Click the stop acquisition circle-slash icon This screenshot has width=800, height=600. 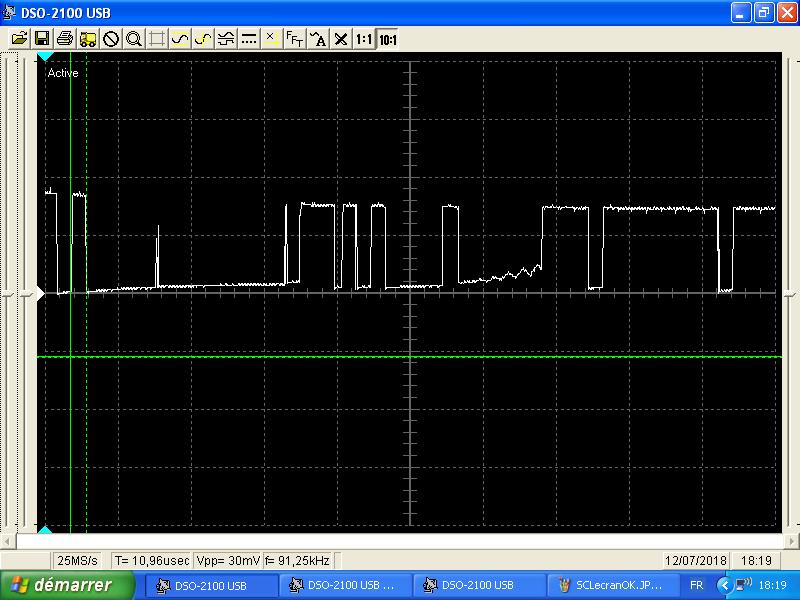pos(111,39)
